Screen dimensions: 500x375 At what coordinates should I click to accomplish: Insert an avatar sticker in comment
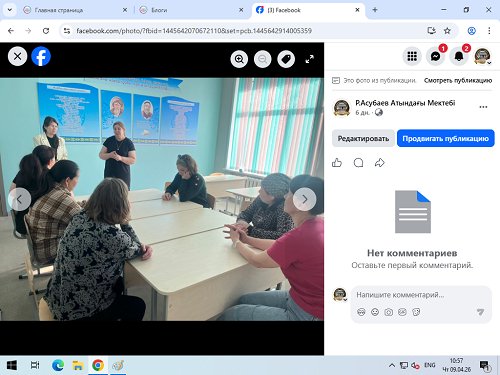361,312
